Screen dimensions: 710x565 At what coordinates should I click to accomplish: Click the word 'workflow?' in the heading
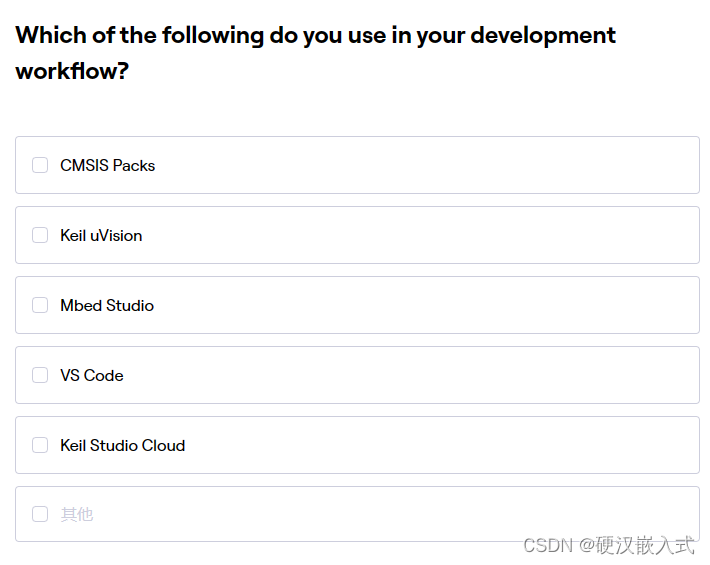pyautogui.click(x=72, y=72)
